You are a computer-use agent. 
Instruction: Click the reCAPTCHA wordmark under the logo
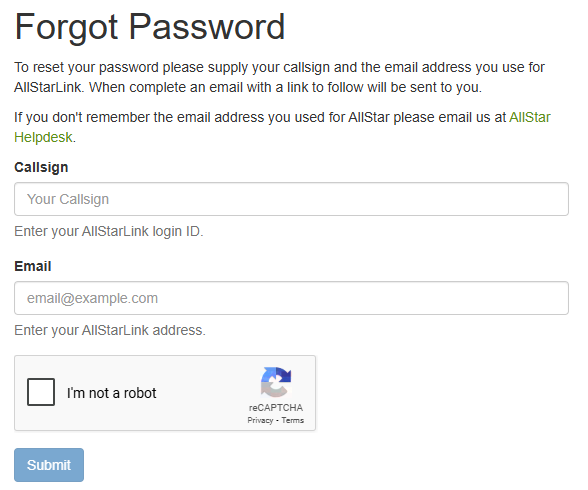pyautogui.click(x=276, y=408)
